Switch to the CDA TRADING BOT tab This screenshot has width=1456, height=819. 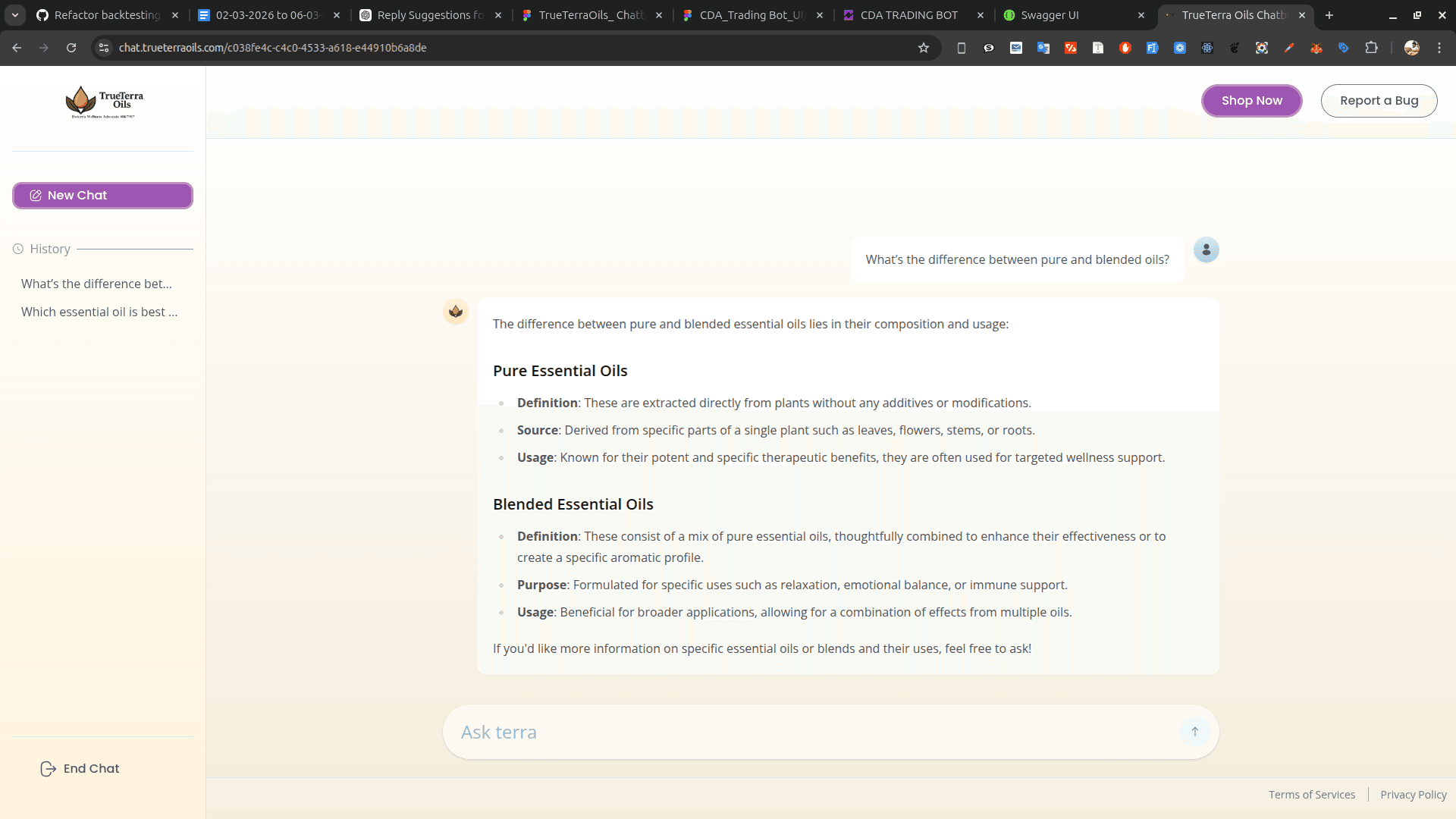click(910, 15)
